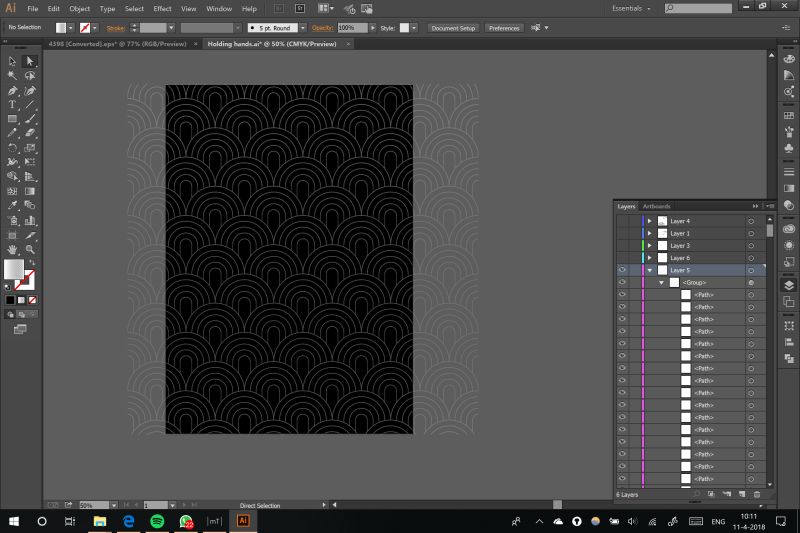Click Create New Layer icon in Layers panel

(742, 494)
